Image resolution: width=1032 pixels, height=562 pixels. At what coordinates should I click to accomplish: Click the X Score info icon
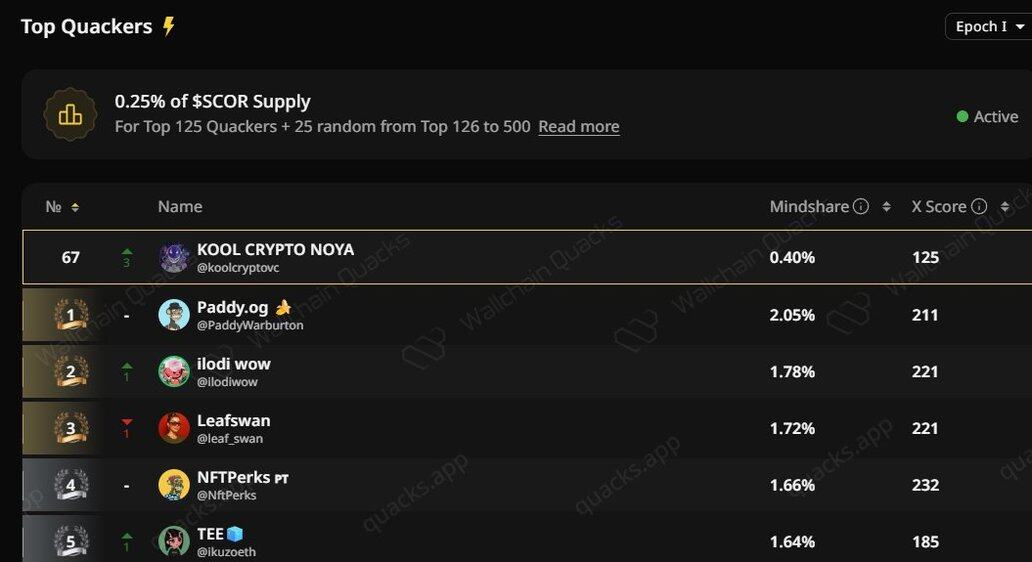(x=979, y=207)
